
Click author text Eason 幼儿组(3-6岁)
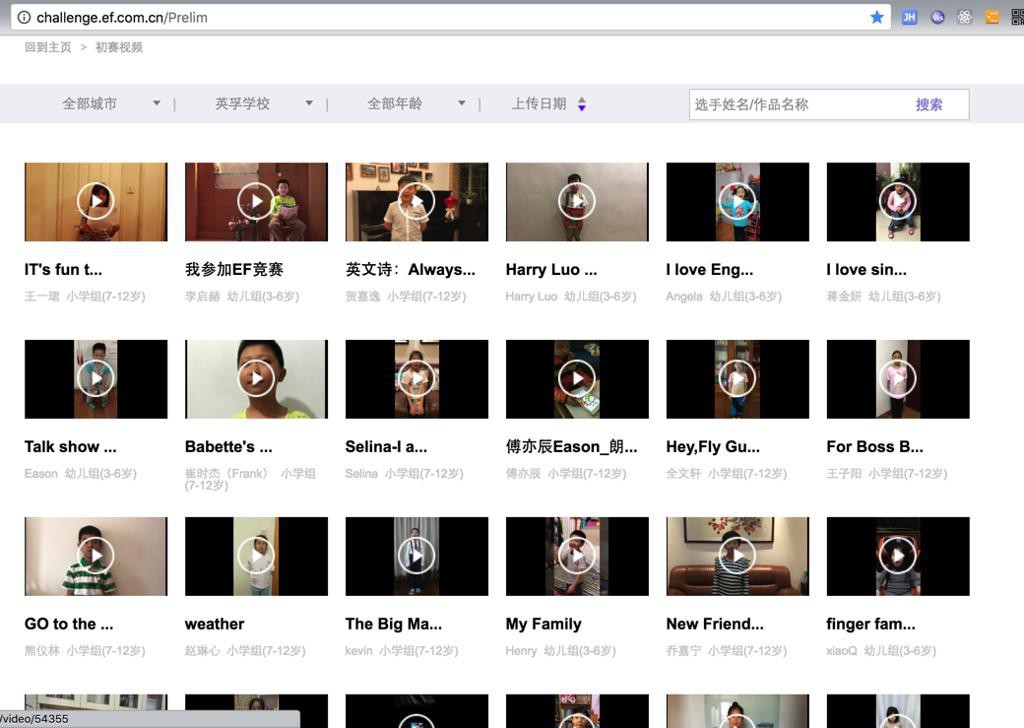[80, 473]
